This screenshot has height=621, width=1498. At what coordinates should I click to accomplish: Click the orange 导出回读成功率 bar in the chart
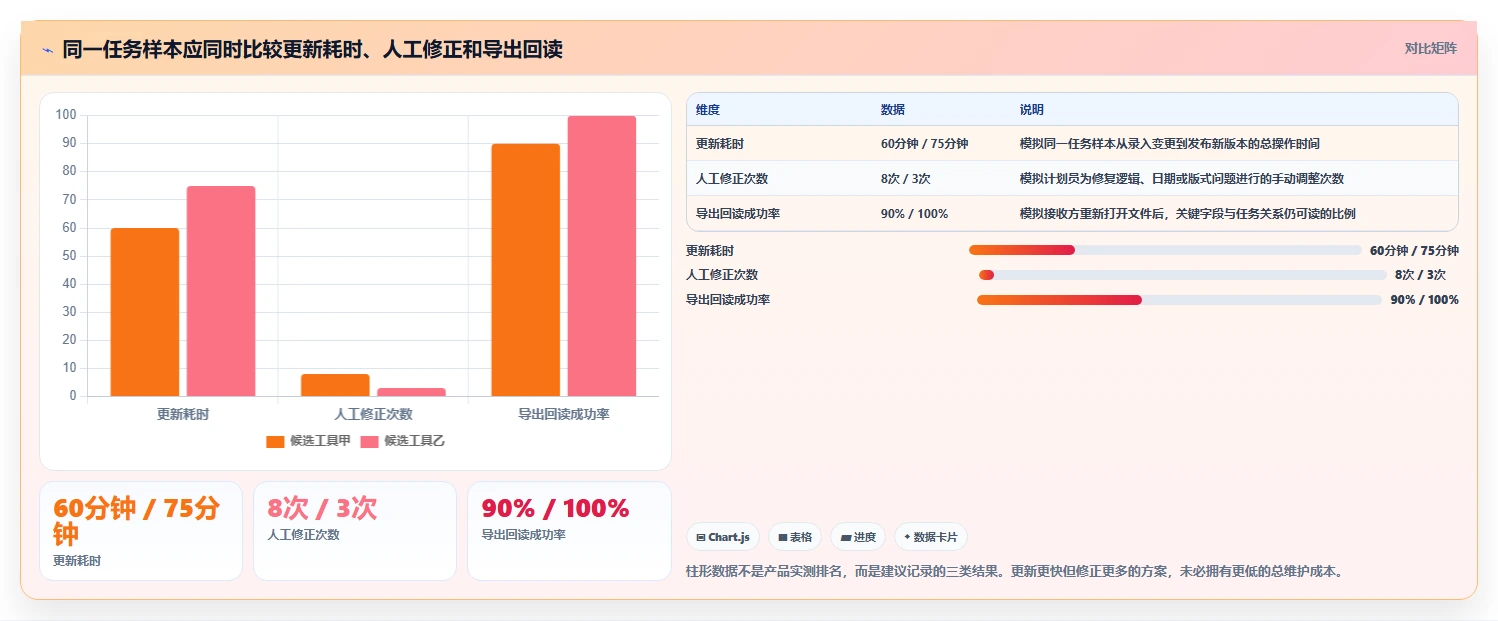point(526,270)
